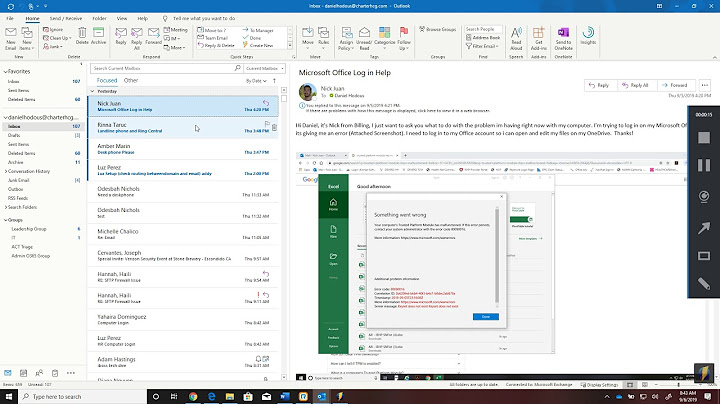Switch to the People view icon
The height and width of the screenshot is (404, 720).
(x=39, y=373)
